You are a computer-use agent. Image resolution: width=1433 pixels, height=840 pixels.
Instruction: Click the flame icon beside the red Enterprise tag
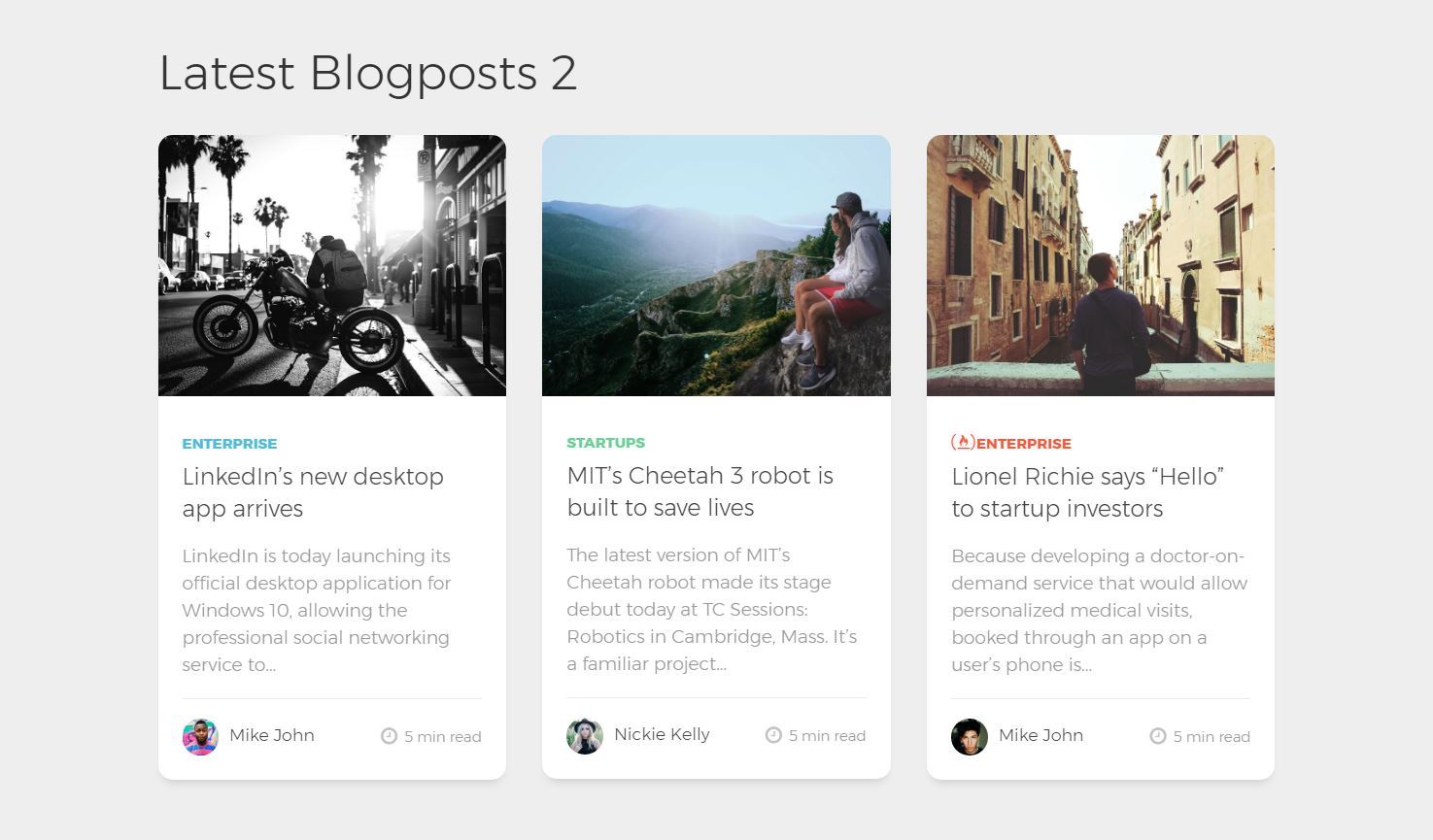coord(963,443)
